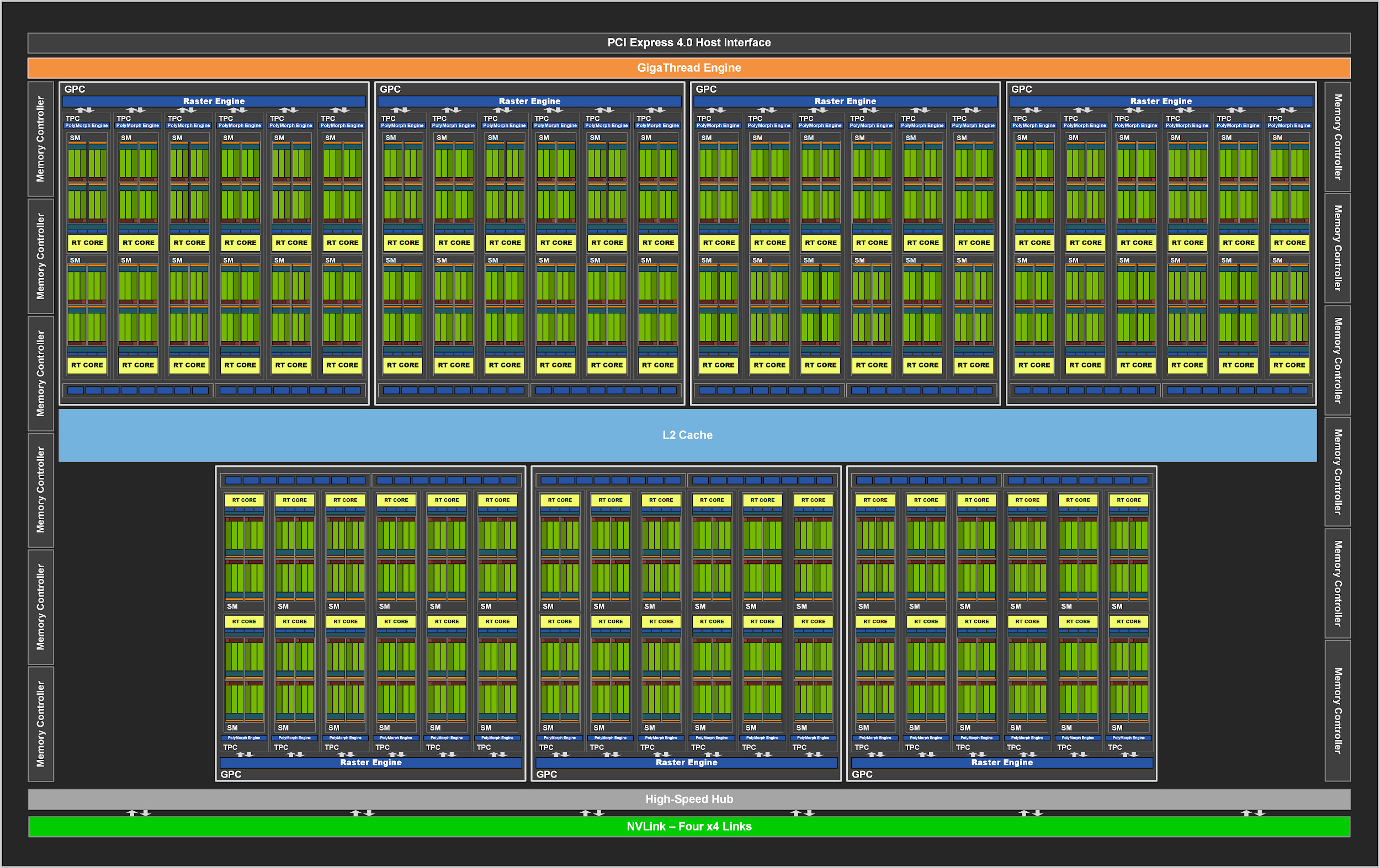The height and width of the screenshot is (868, 1380).
Task: Click the top-right GPC Raster Engine bar
Action: pyautogui.click(x=1160, y=102)
